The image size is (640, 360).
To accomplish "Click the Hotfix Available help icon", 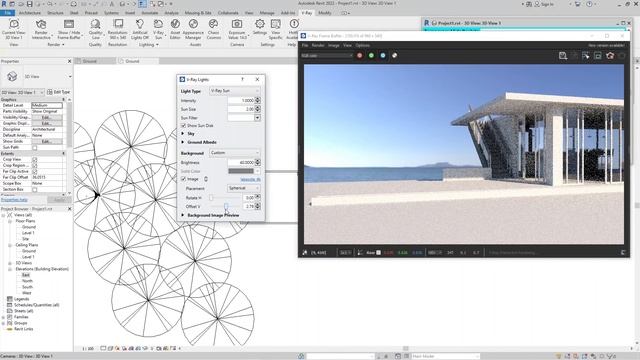I will (294, 24).
